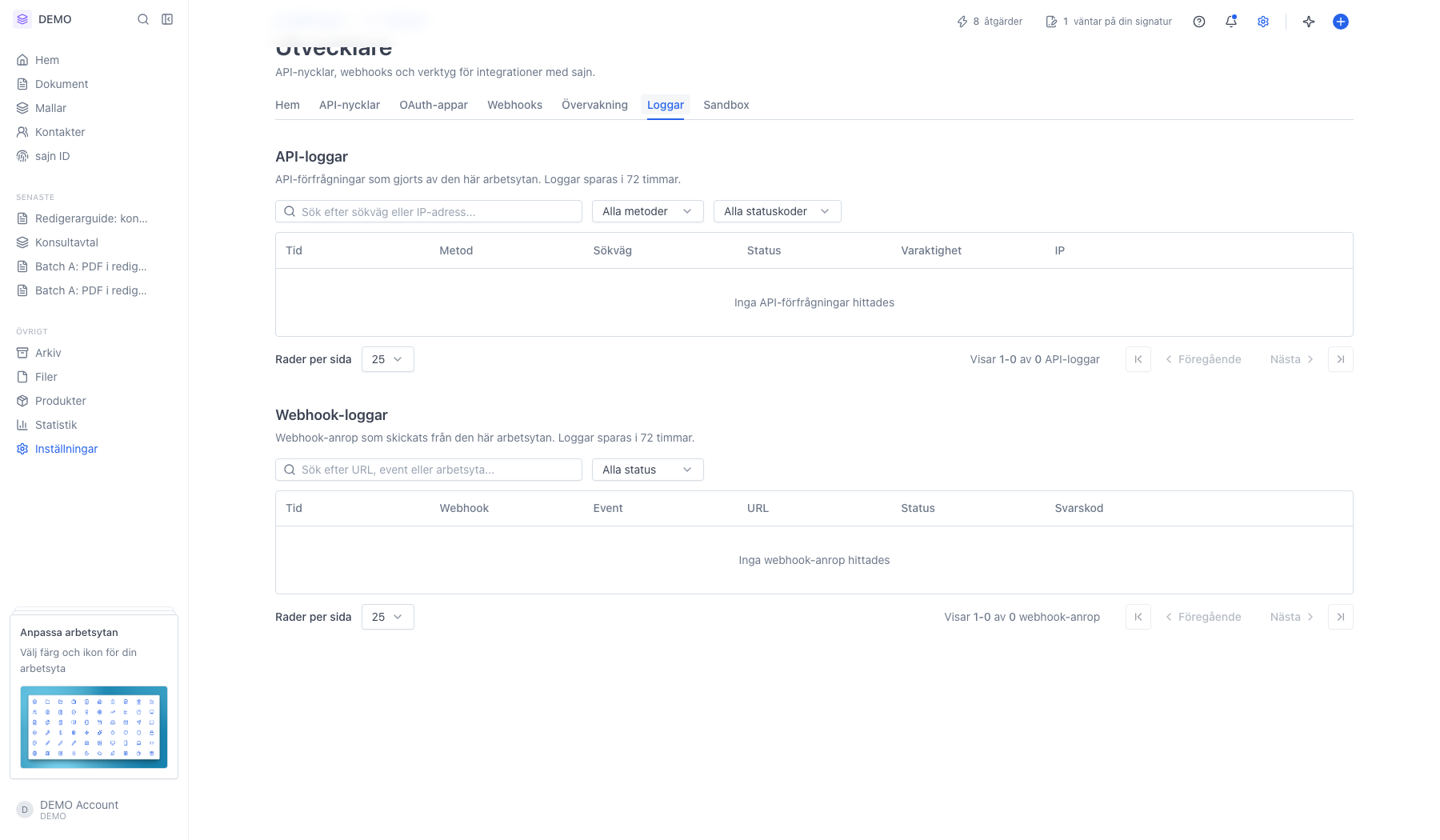Open Kontakter in sidebar
Image resolution: width=1440 pixels, height=840 pixels.
coord(94,132)
